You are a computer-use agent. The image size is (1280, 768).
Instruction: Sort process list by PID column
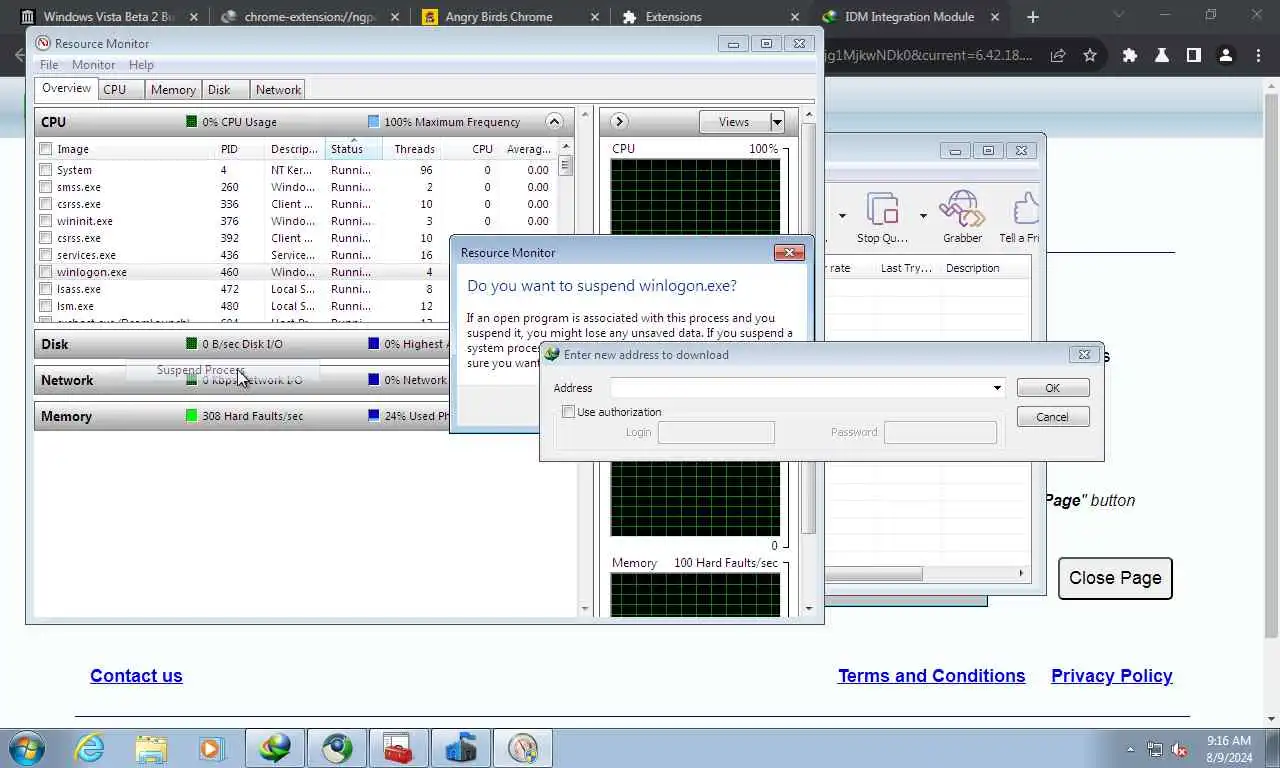[241, 149]
